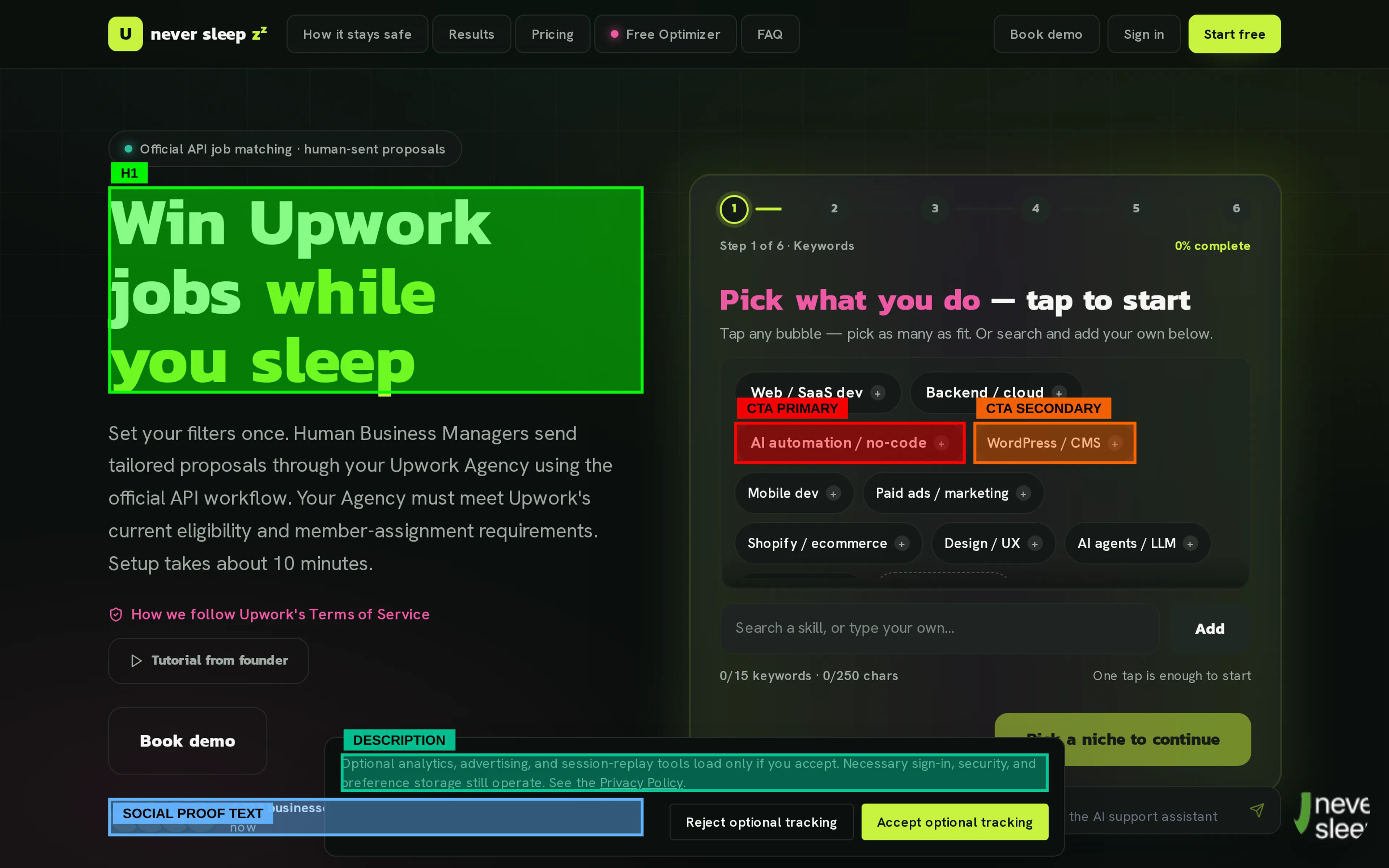Click the skill search input field

tap(939, 628)
